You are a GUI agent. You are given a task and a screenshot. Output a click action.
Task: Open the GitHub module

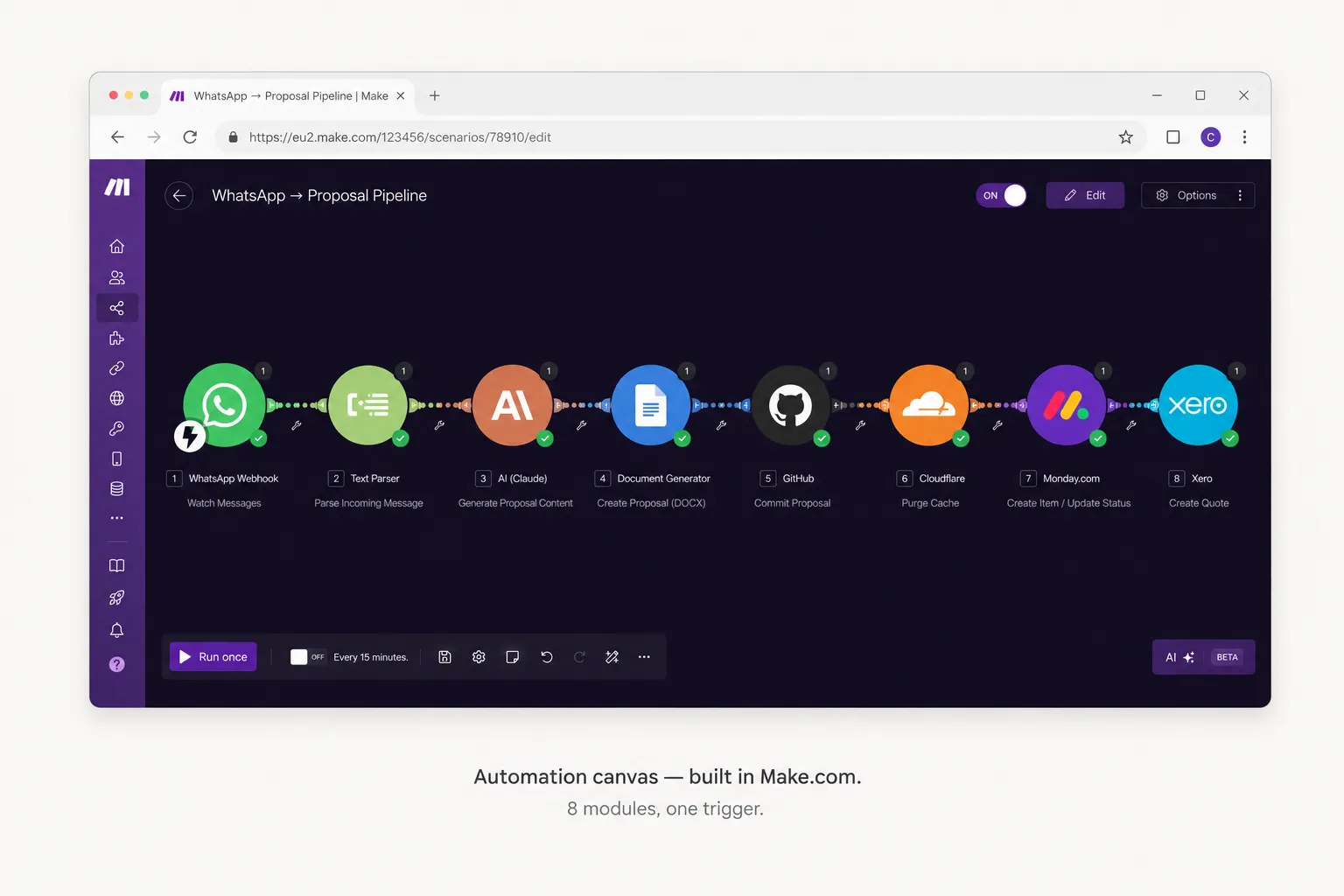coord(790,405)
